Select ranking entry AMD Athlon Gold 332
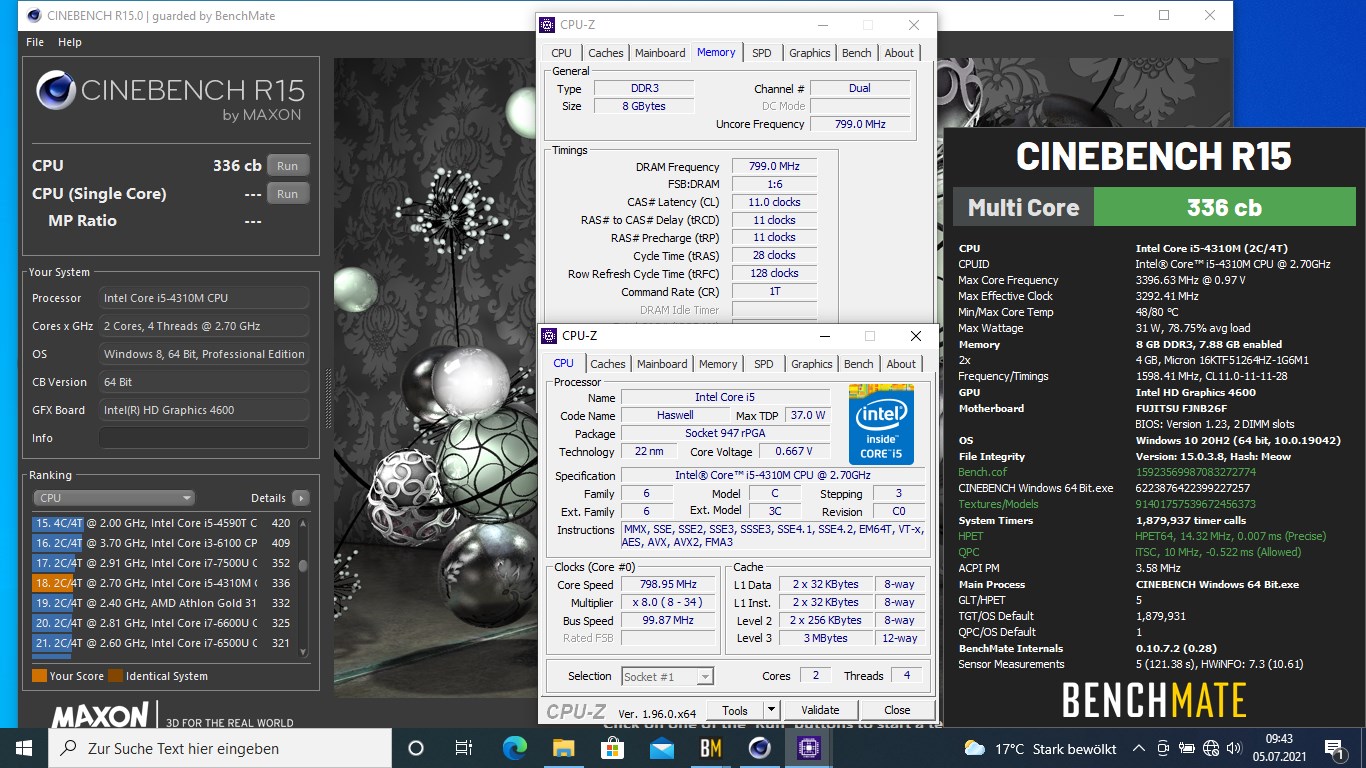Image resolution: width=1366 pixels, height=768 pixels. tap(163, 603)
